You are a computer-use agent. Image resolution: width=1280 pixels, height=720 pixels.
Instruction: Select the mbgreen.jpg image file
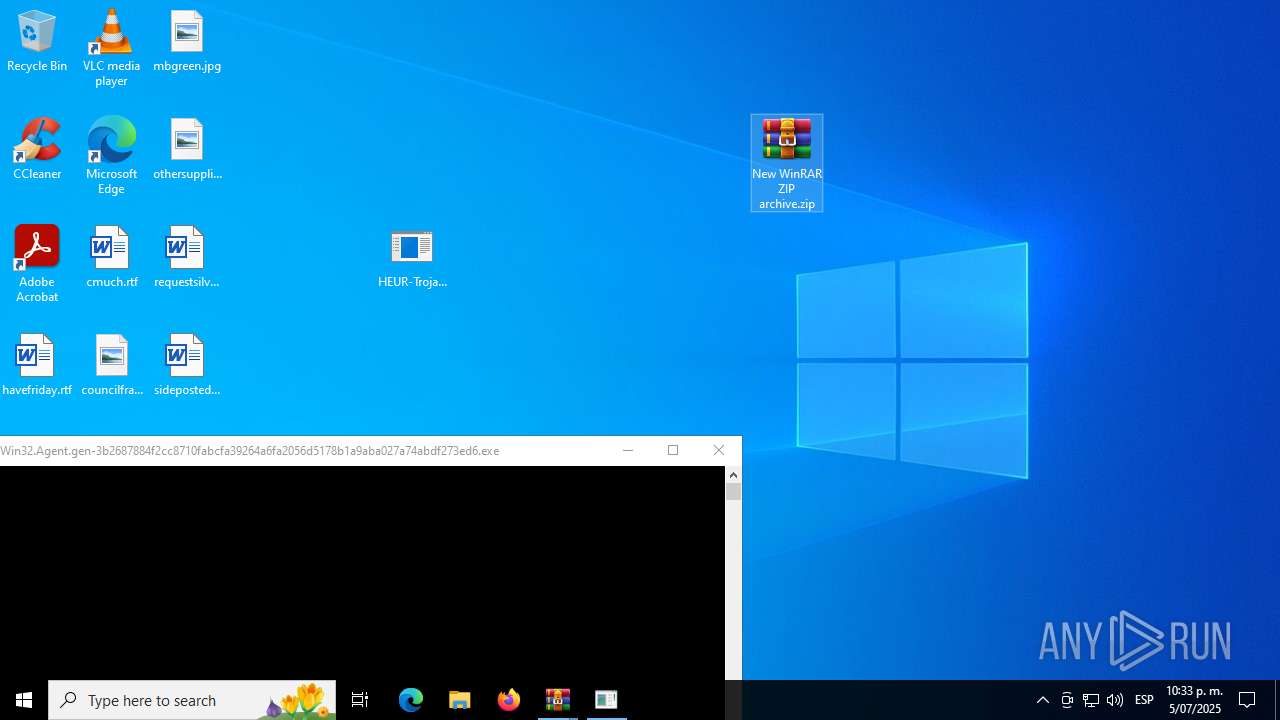[x=187, y=42]
